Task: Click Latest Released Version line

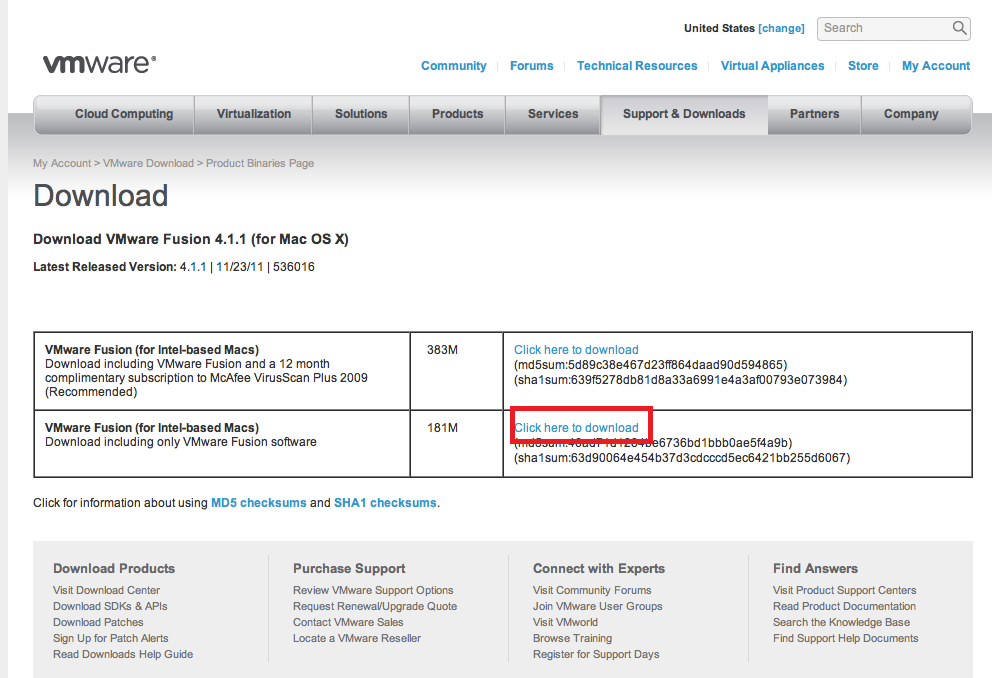Action: pyautogui.click(x=173, y=267)
